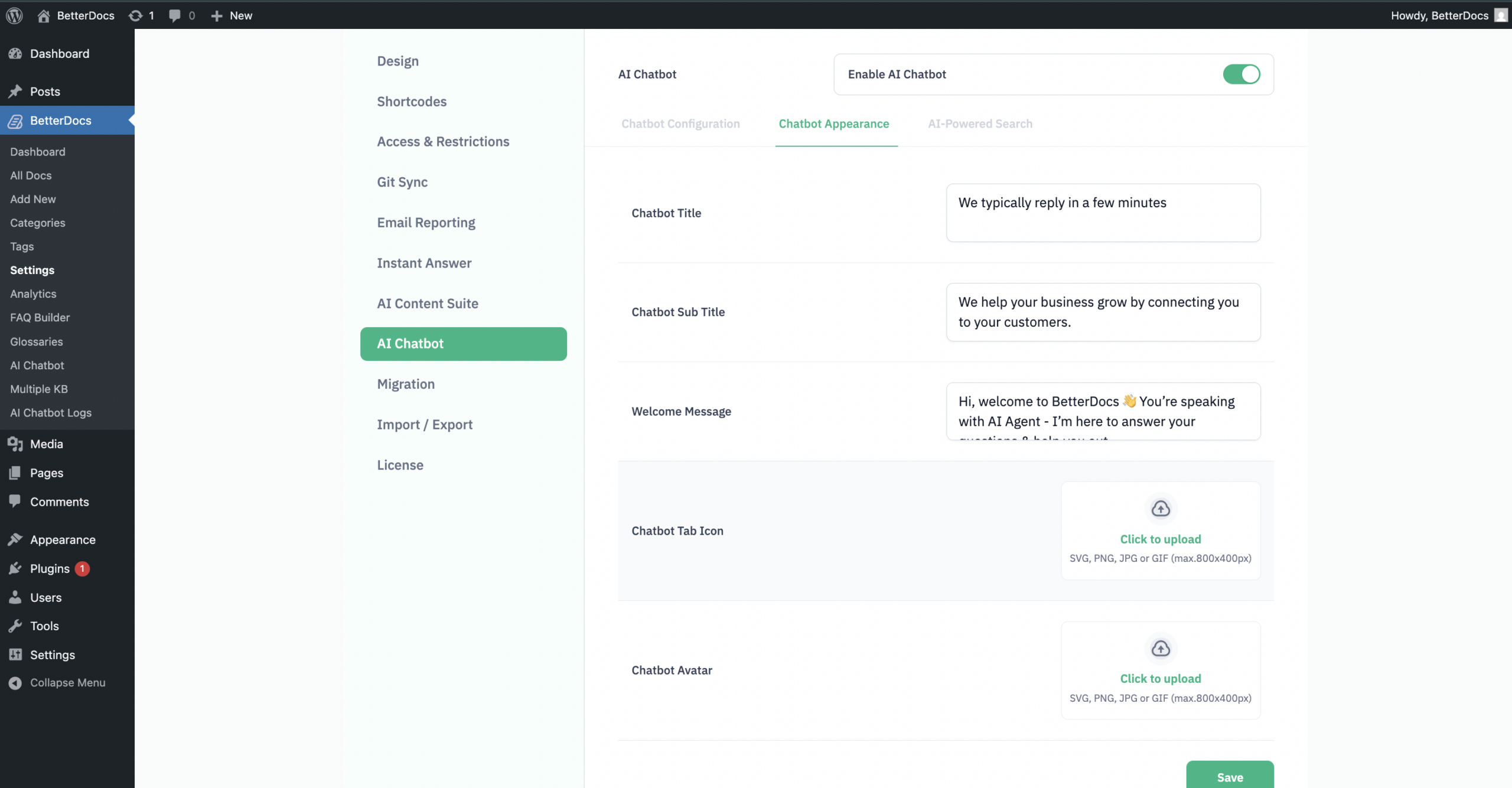Click the WordPress Settings sliders icon
The height and width of the screenshot is (788, 1512).
coord(15,655)
